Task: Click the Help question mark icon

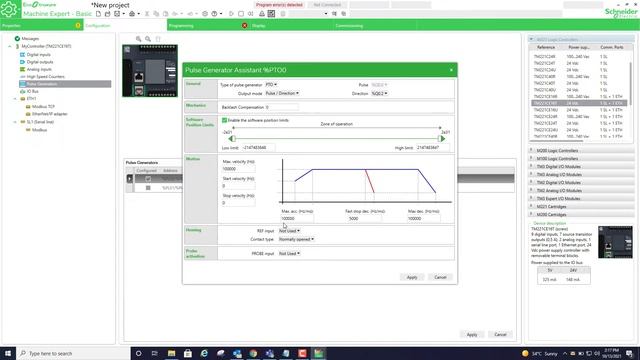Action: tap(214, 13)
